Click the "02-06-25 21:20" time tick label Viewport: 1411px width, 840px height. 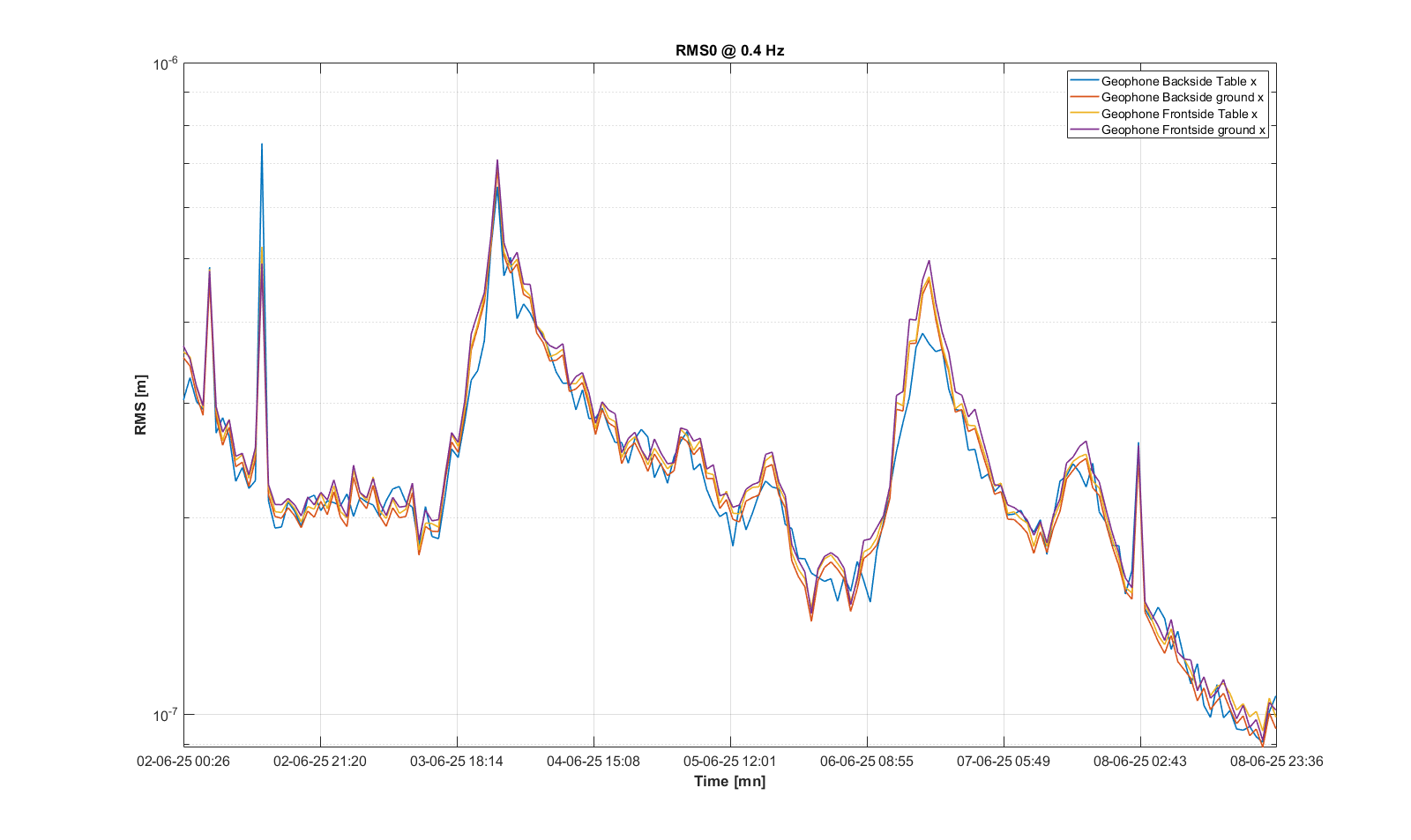coord(320,761)
